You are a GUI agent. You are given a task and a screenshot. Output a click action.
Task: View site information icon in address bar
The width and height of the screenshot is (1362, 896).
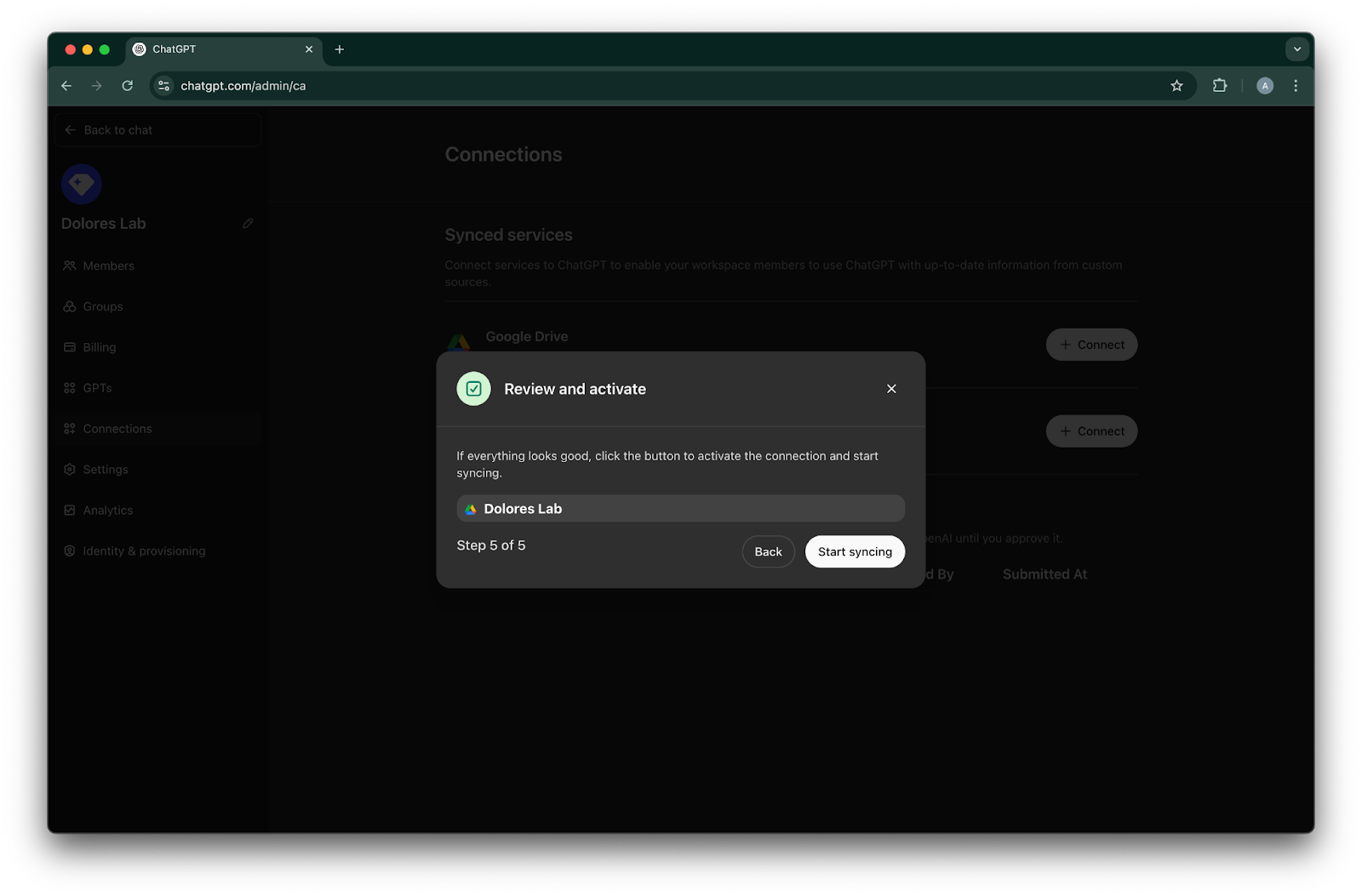164,86
